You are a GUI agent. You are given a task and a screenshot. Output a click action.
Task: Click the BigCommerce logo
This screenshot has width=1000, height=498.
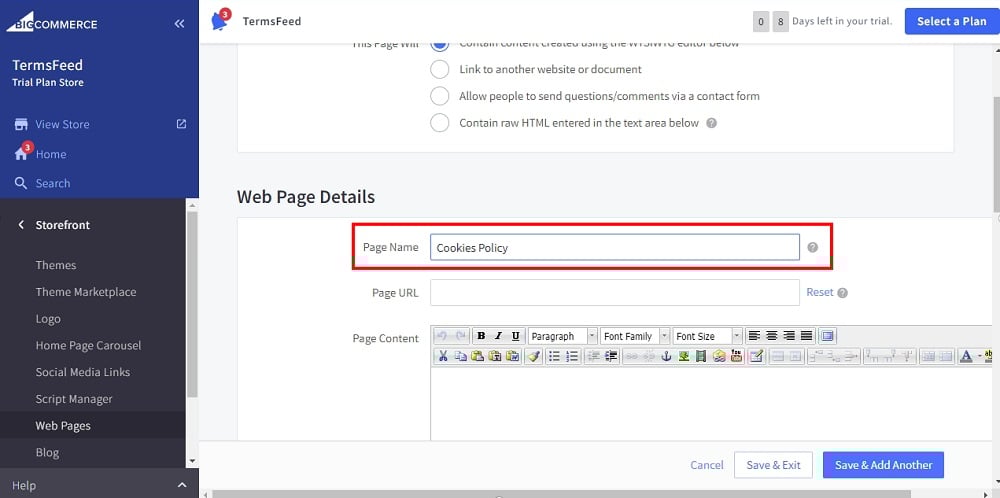click(52, 22)
